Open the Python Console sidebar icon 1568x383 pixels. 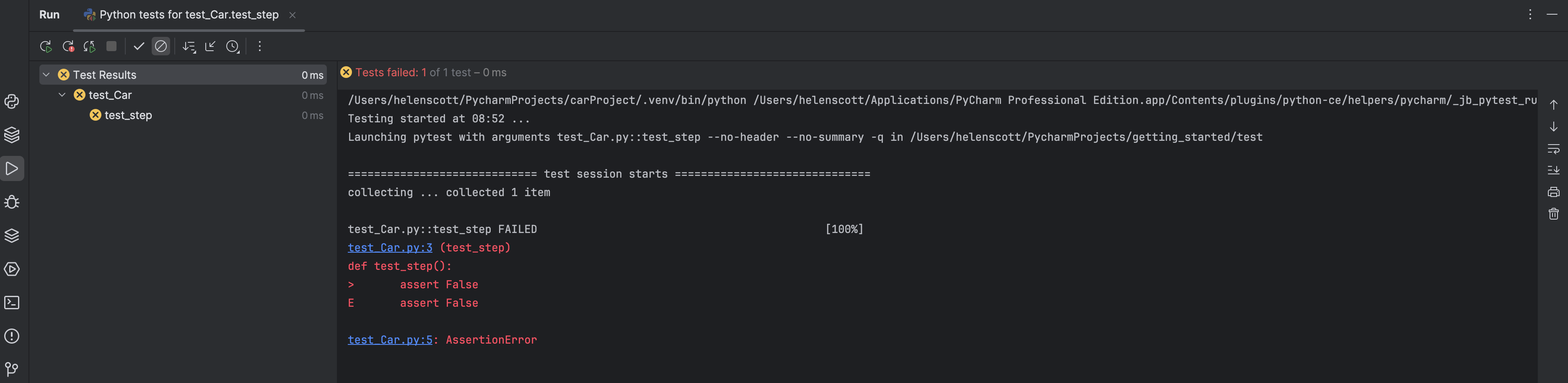point(12,102)
